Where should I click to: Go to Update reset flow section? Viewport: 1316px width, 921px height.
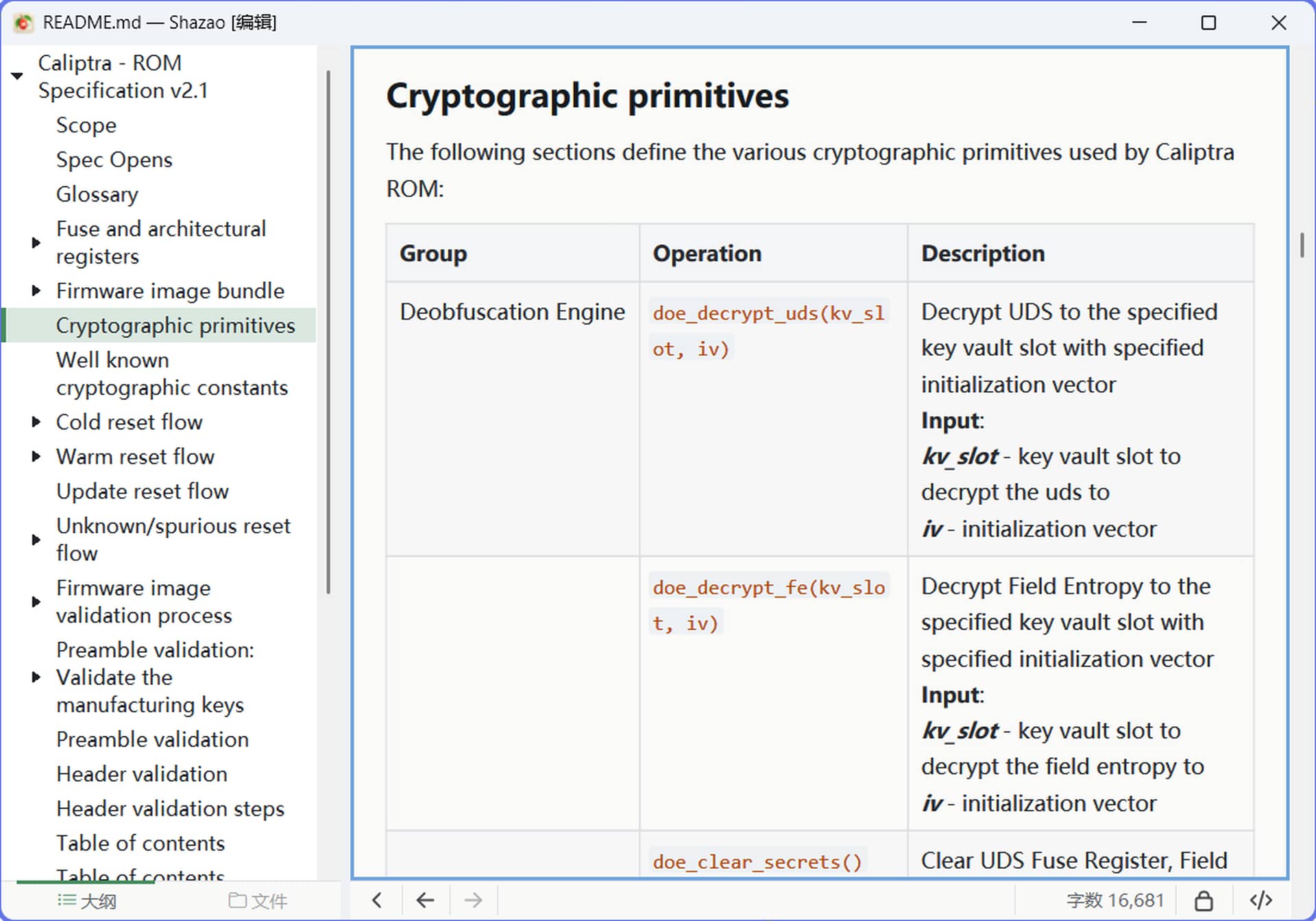pyautogui.click(x=143, y=491)
